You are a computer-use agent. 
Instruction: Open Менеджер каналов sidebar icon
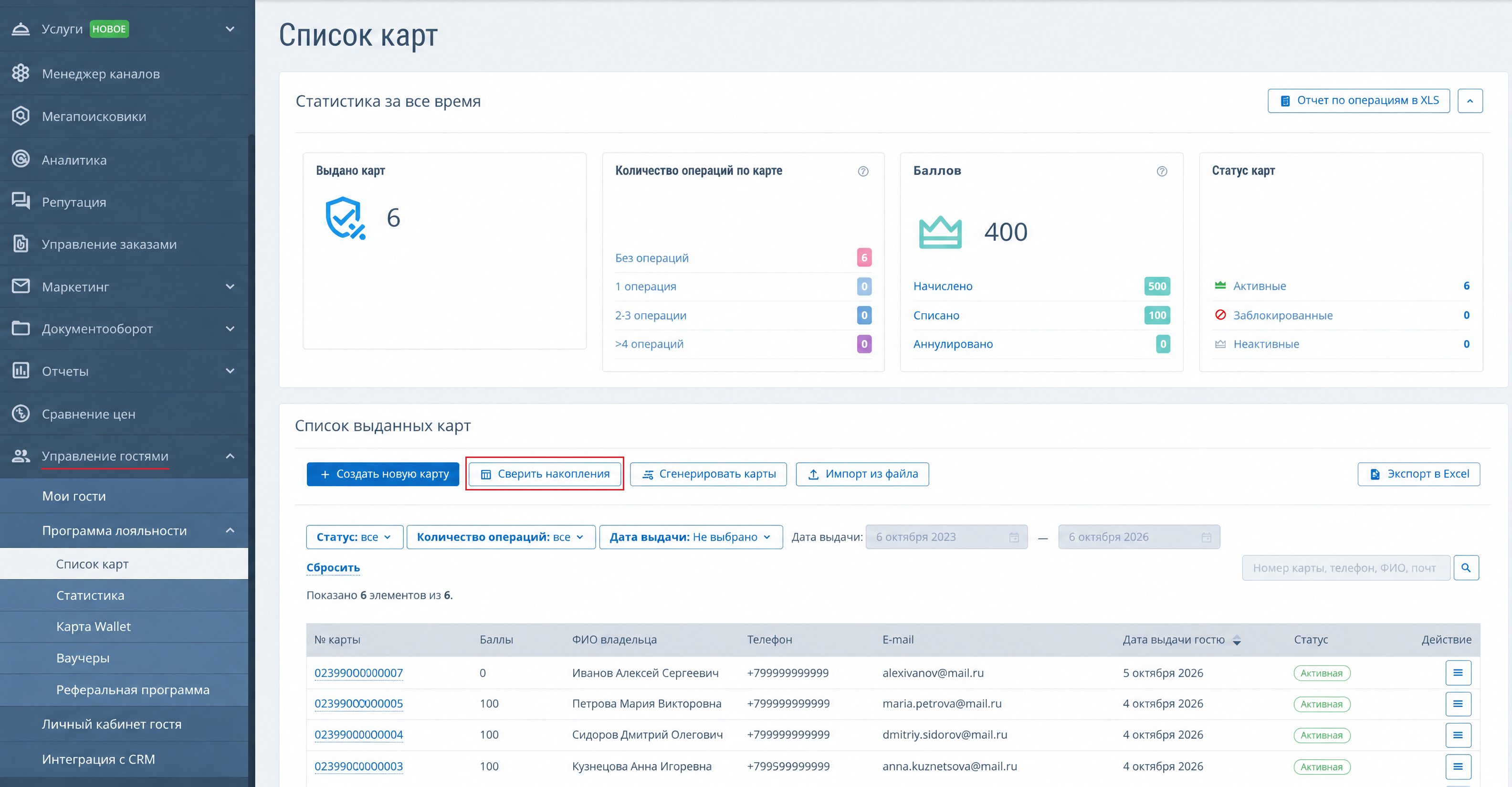click(x=21, y=74)
